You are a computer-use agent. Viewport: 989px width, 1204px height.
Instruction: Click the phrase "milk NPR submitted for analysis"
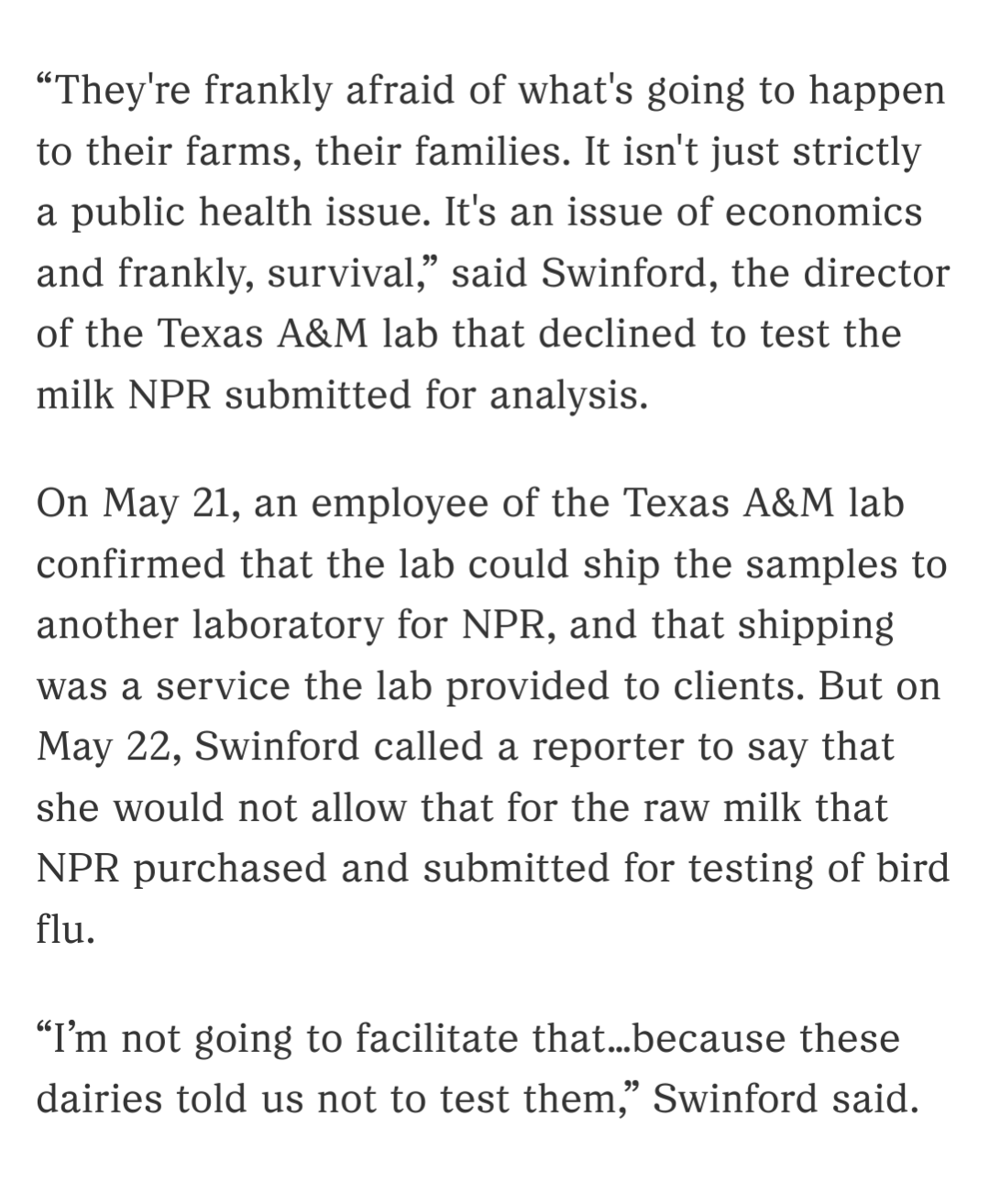[341, 396]
